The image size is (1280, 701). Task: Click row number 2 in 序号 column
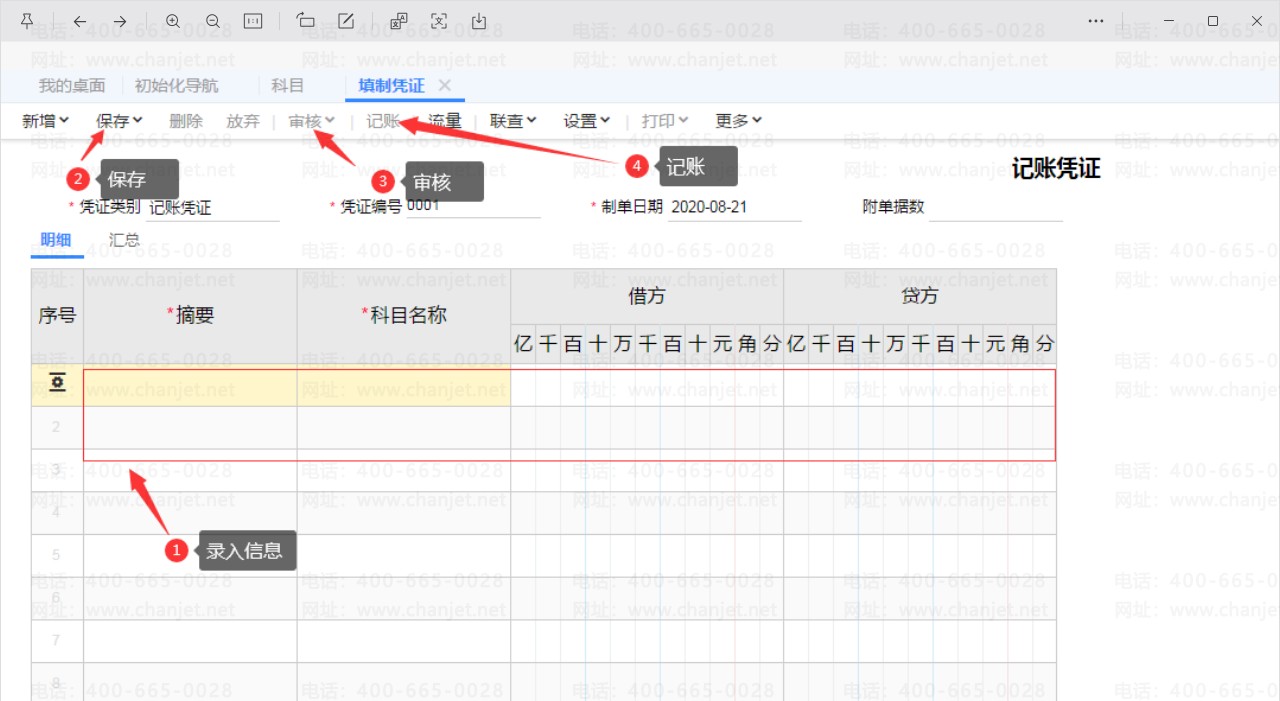tap(57, 427)
